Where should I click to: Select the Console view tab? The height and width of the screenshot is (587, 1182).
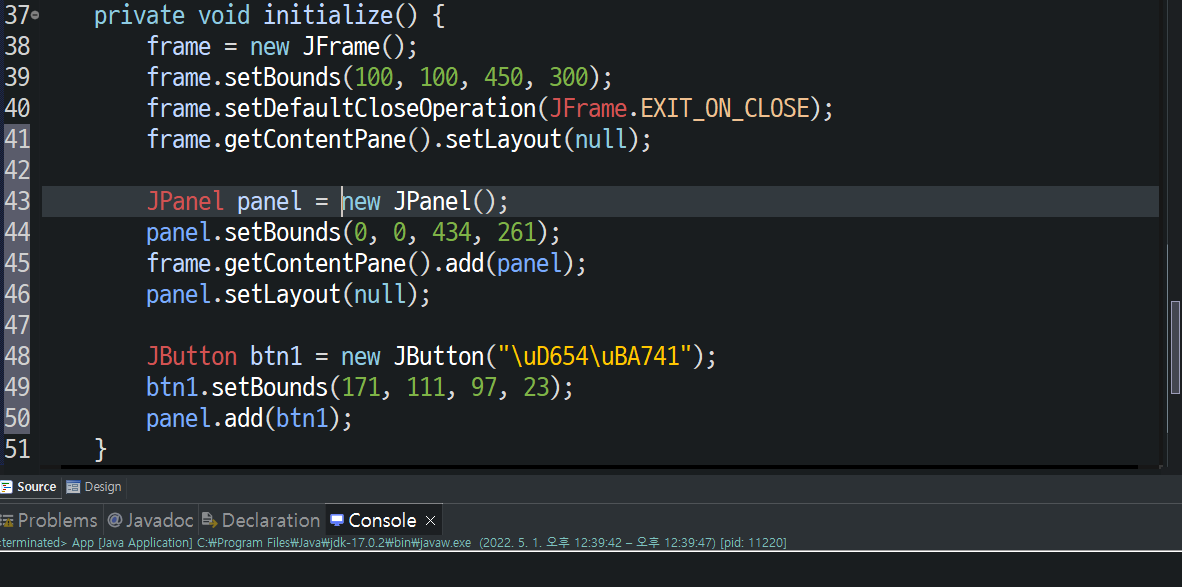[x=382, y=521]
